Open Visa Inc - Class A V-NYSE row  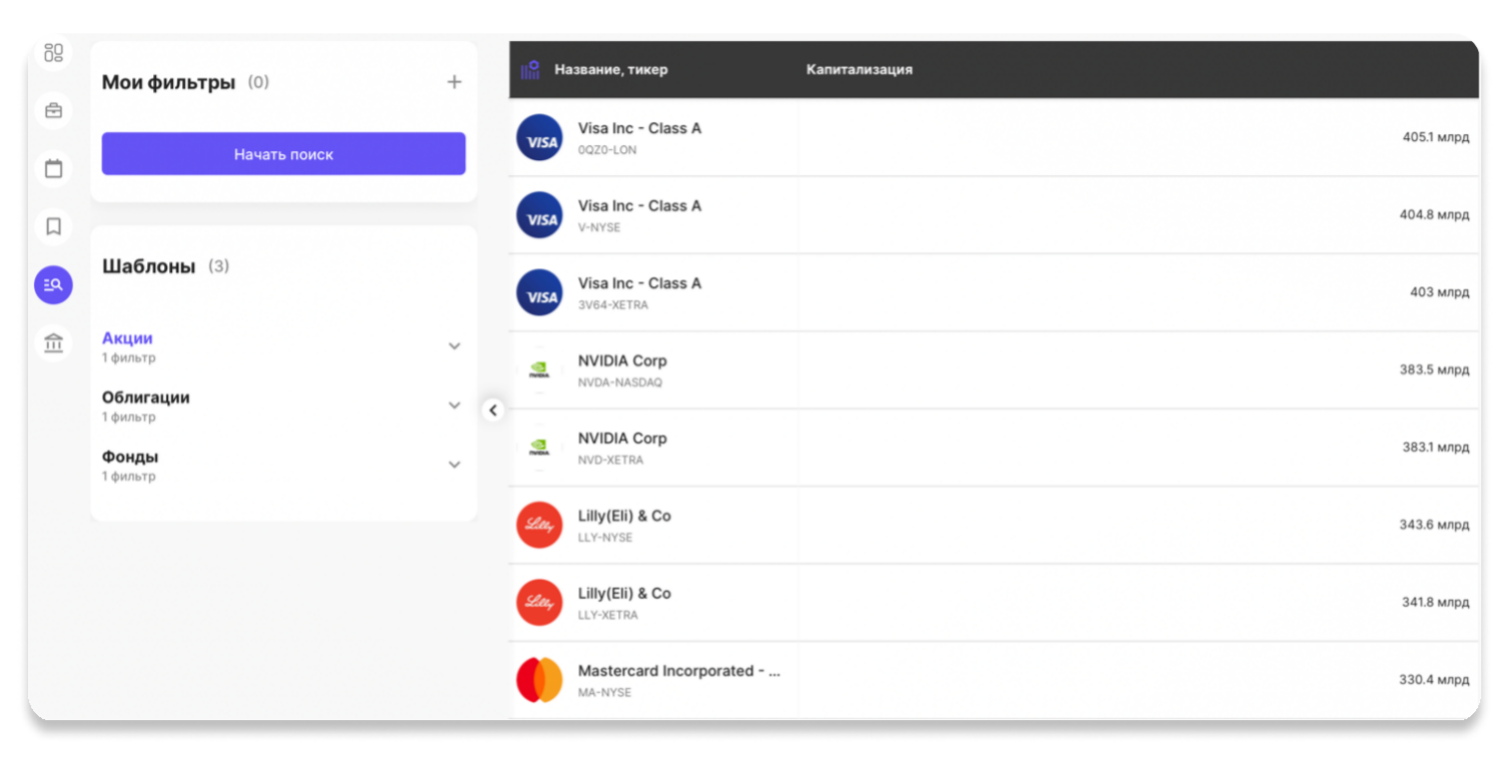point(994,215)
